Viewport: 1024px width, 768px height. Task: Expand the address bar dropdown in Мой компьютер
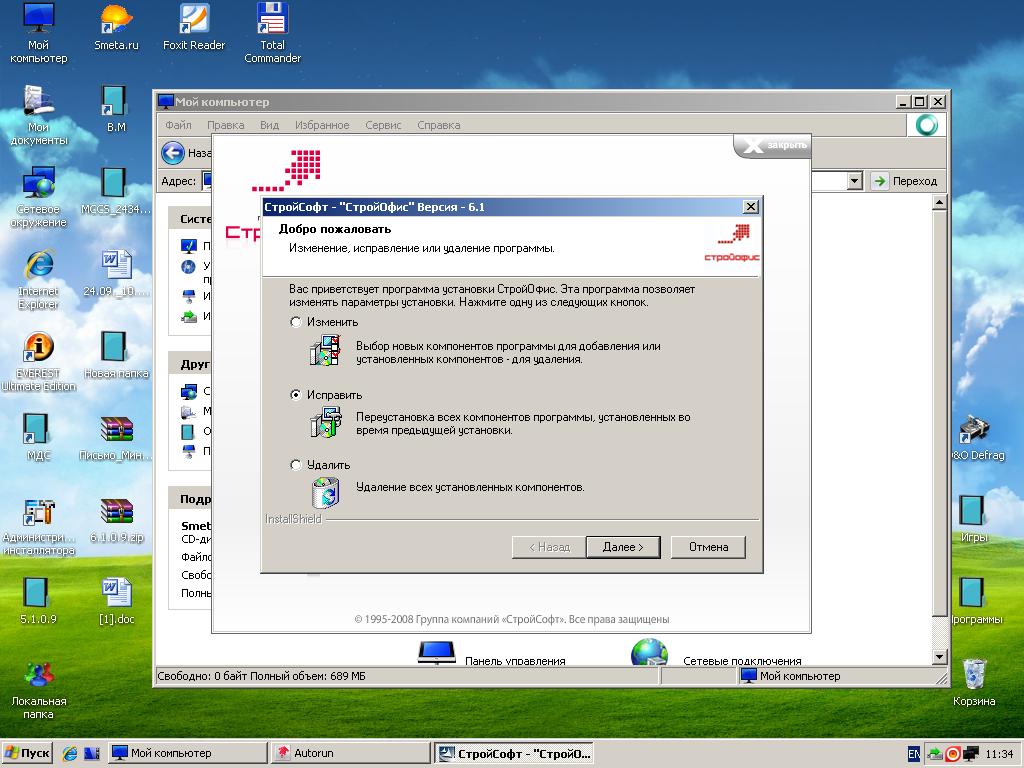[854, 181]
